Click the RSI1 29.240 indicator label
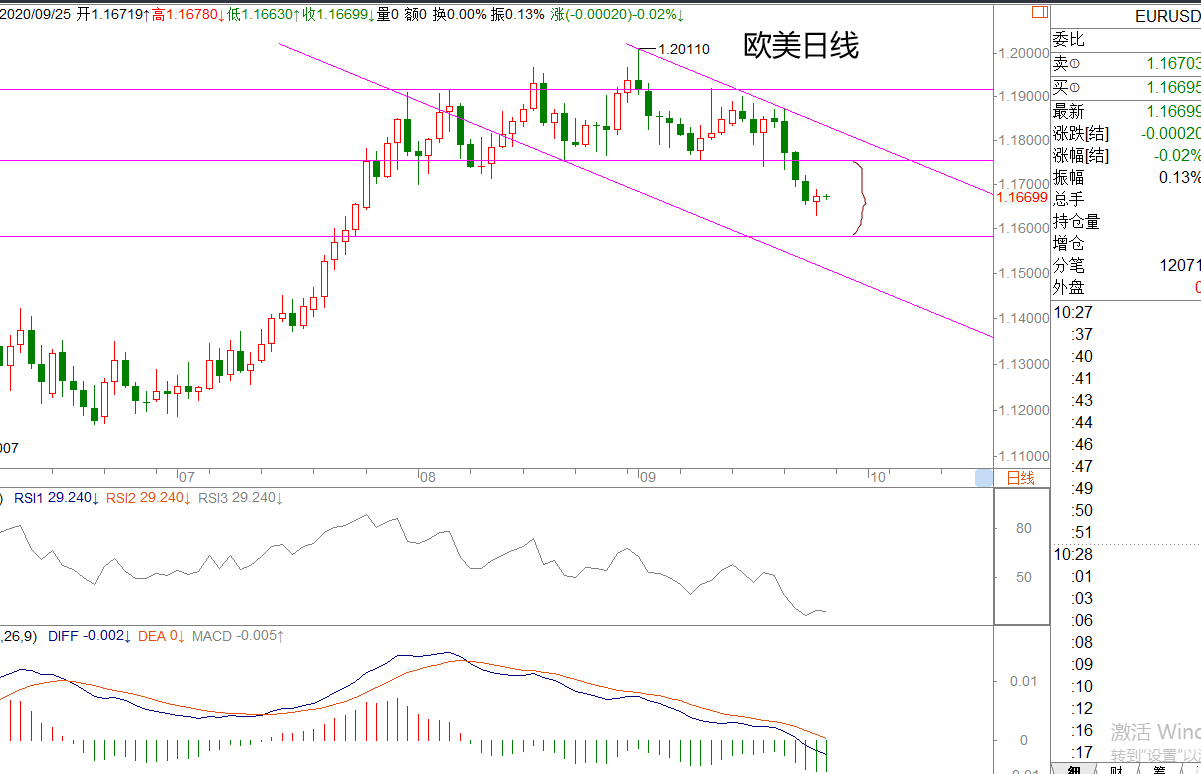This screenshot has height=774, width=1201. (x=55, y=498)
